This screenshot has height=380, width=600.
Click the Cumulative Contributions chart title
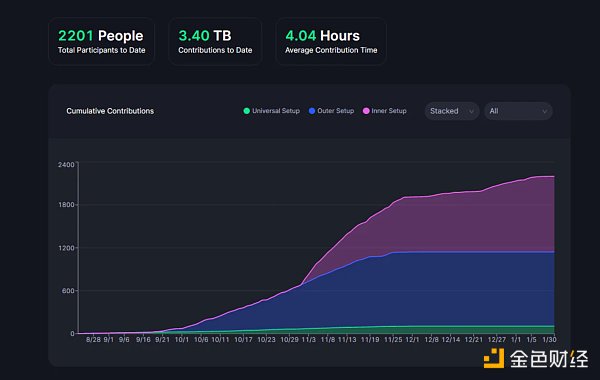(x=110, y=111)
